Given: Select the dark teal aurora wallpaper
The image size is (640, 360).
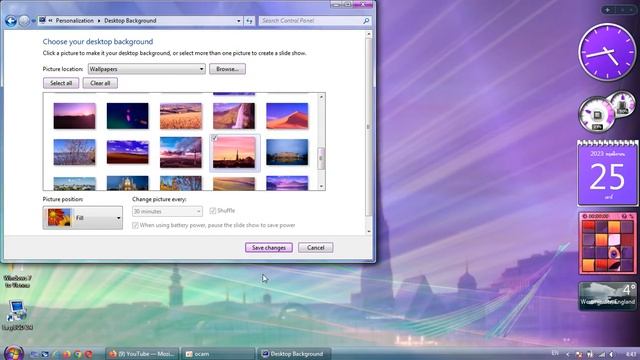Looking at the screenshot, I should tap(127, 116).
